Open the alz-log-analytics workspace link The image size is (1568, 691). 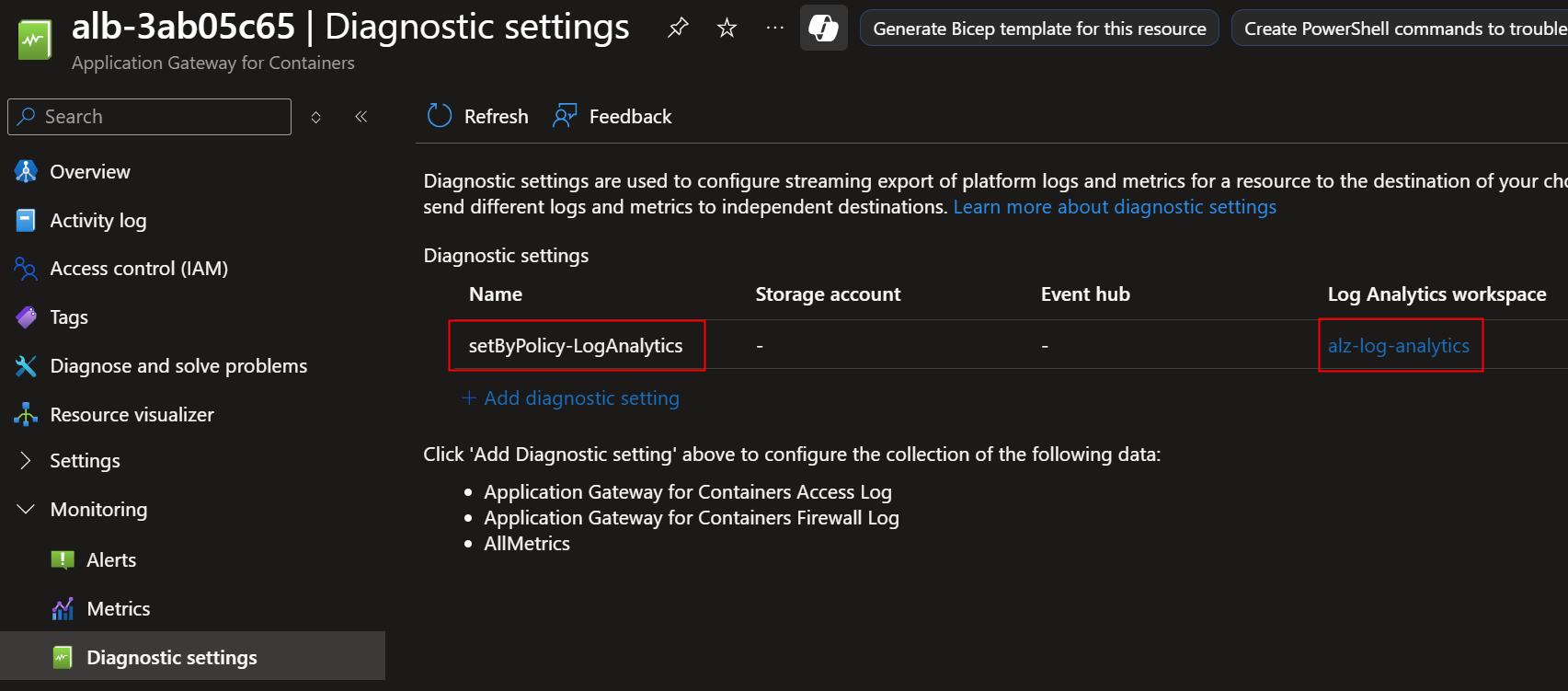click(1398, 346)
